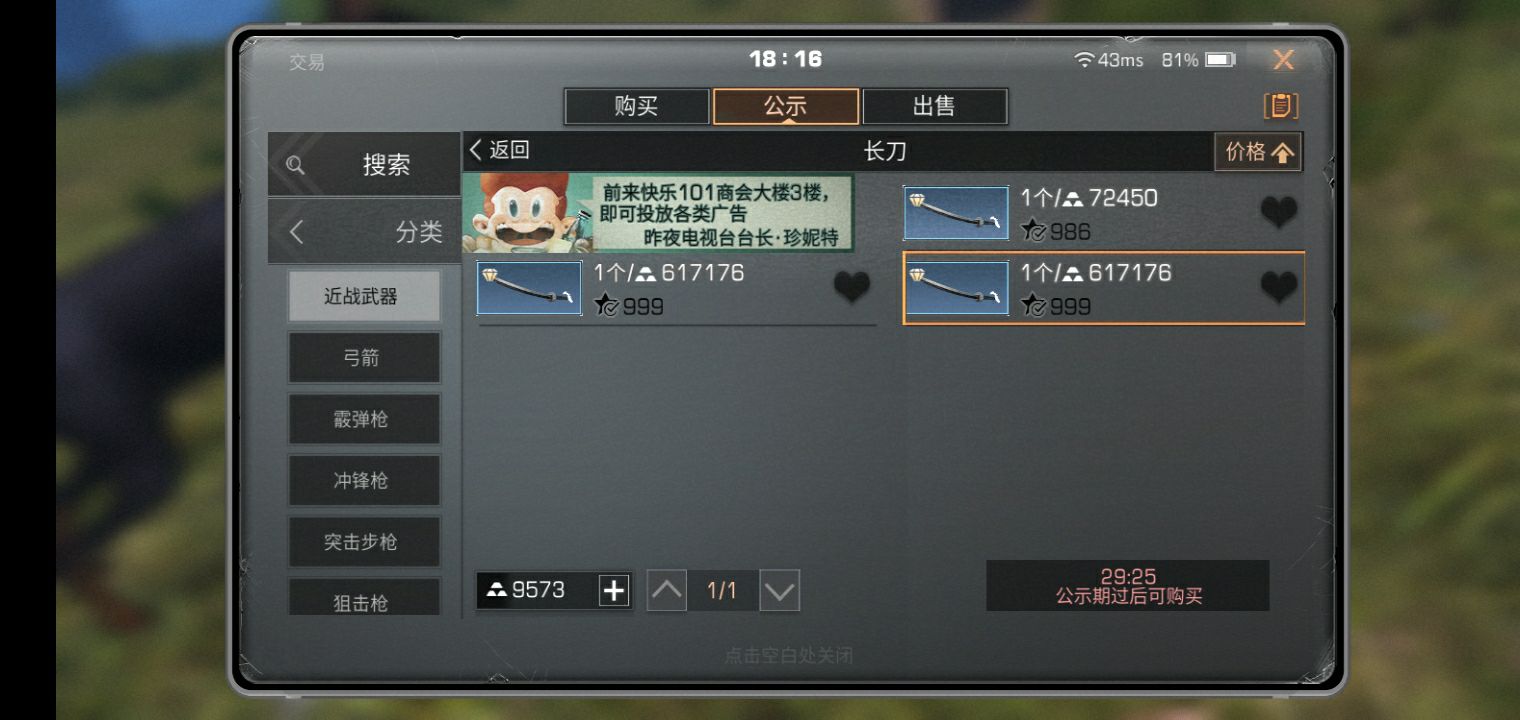
Task: Sort listings by 价格 arrow
Action: (x=1258, y=152)
